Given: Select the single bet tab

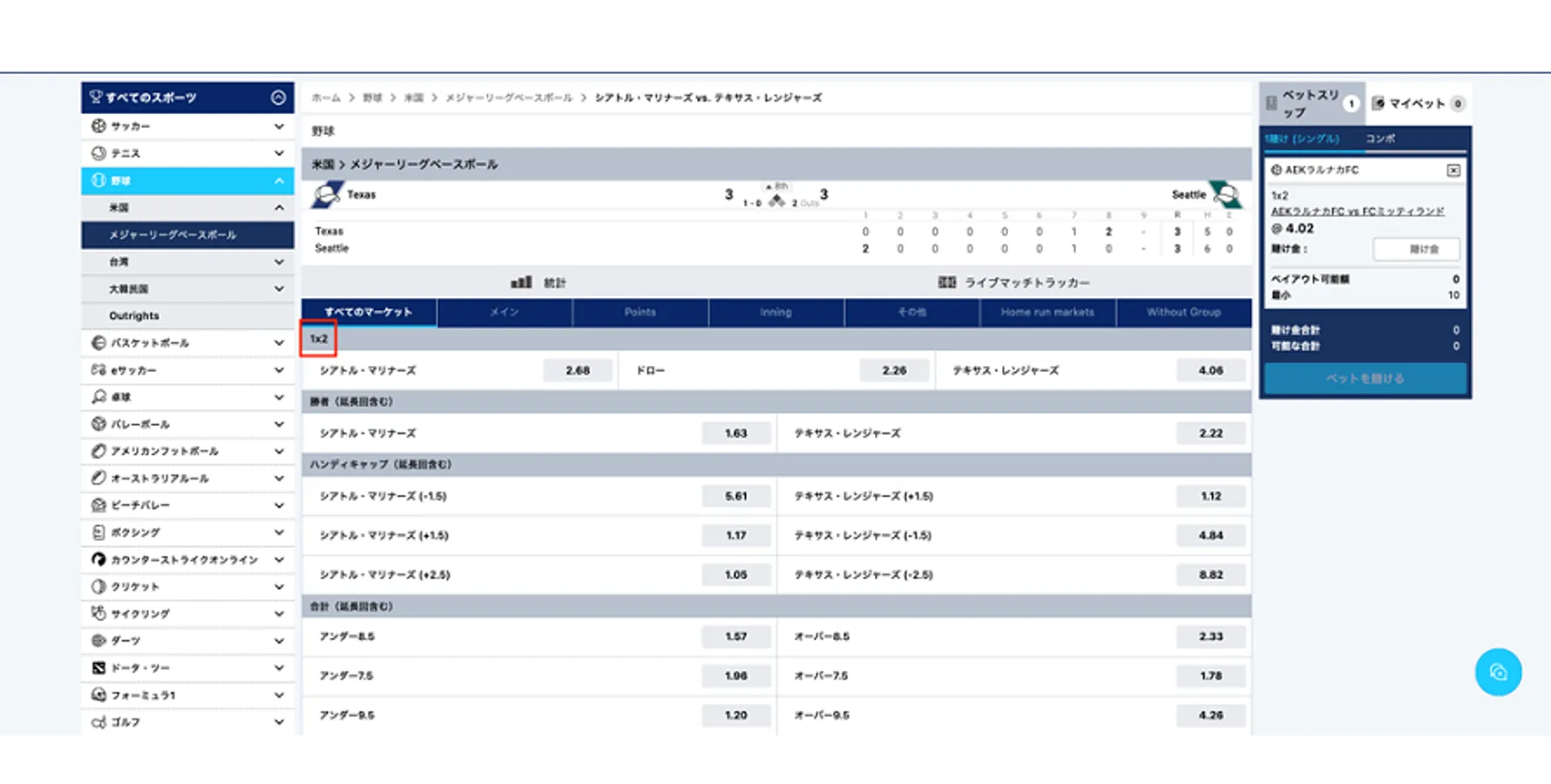Looking at the screenshot, I should click(1303, 139).
